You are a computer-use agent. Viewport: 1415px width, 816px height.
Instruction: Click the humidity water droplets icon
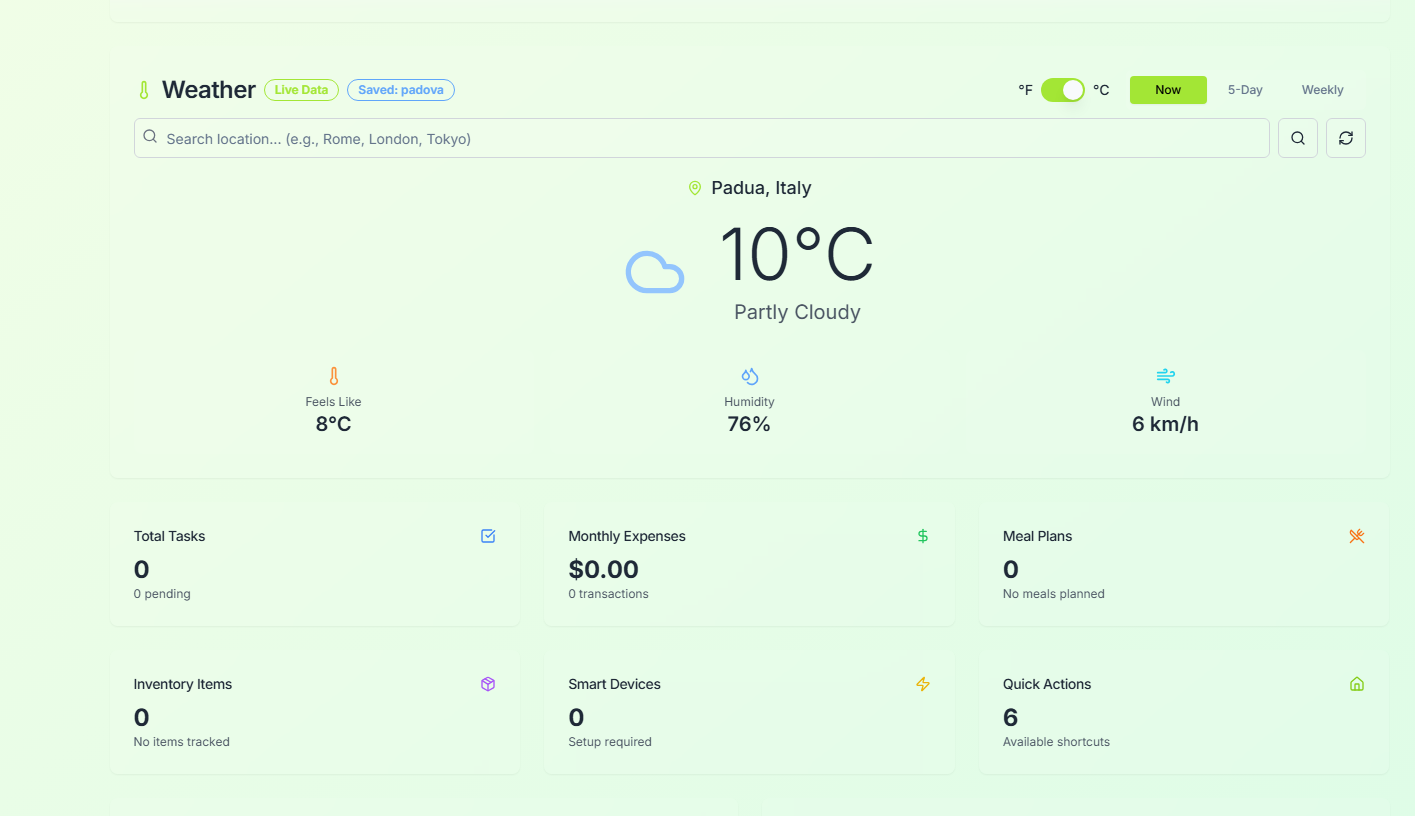tap(749, 375)
